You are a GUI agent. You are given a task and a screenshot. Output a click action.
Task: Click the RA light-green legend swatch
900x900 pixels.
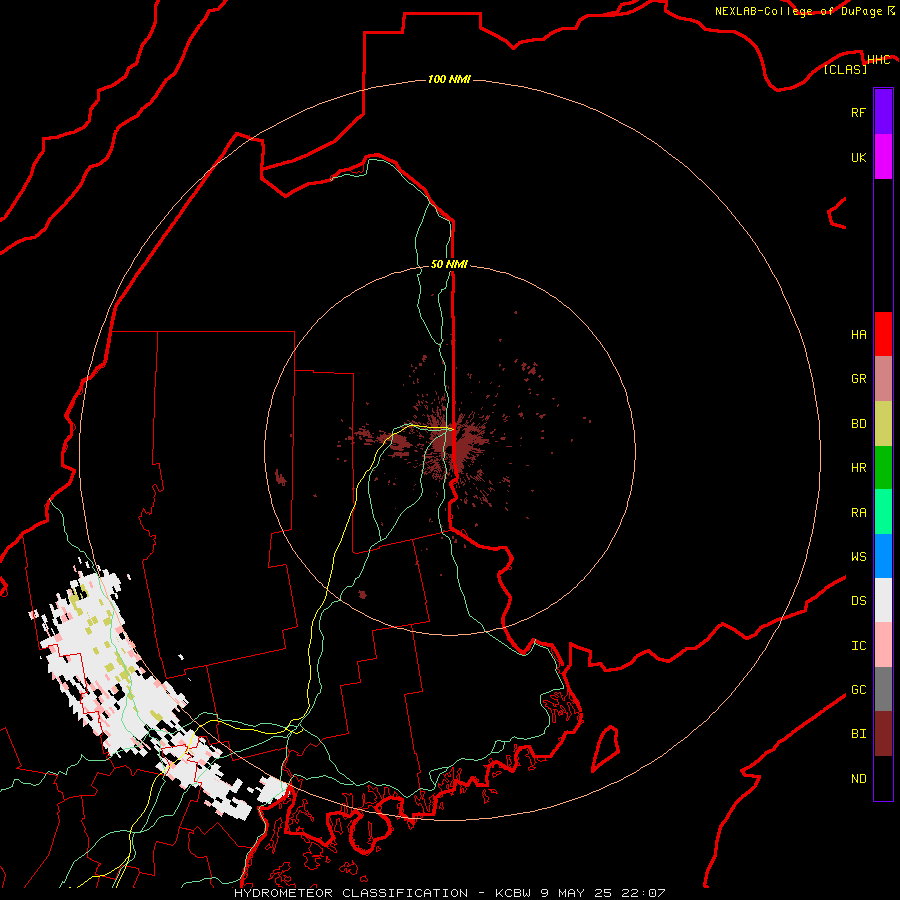[x=883, y=512]
